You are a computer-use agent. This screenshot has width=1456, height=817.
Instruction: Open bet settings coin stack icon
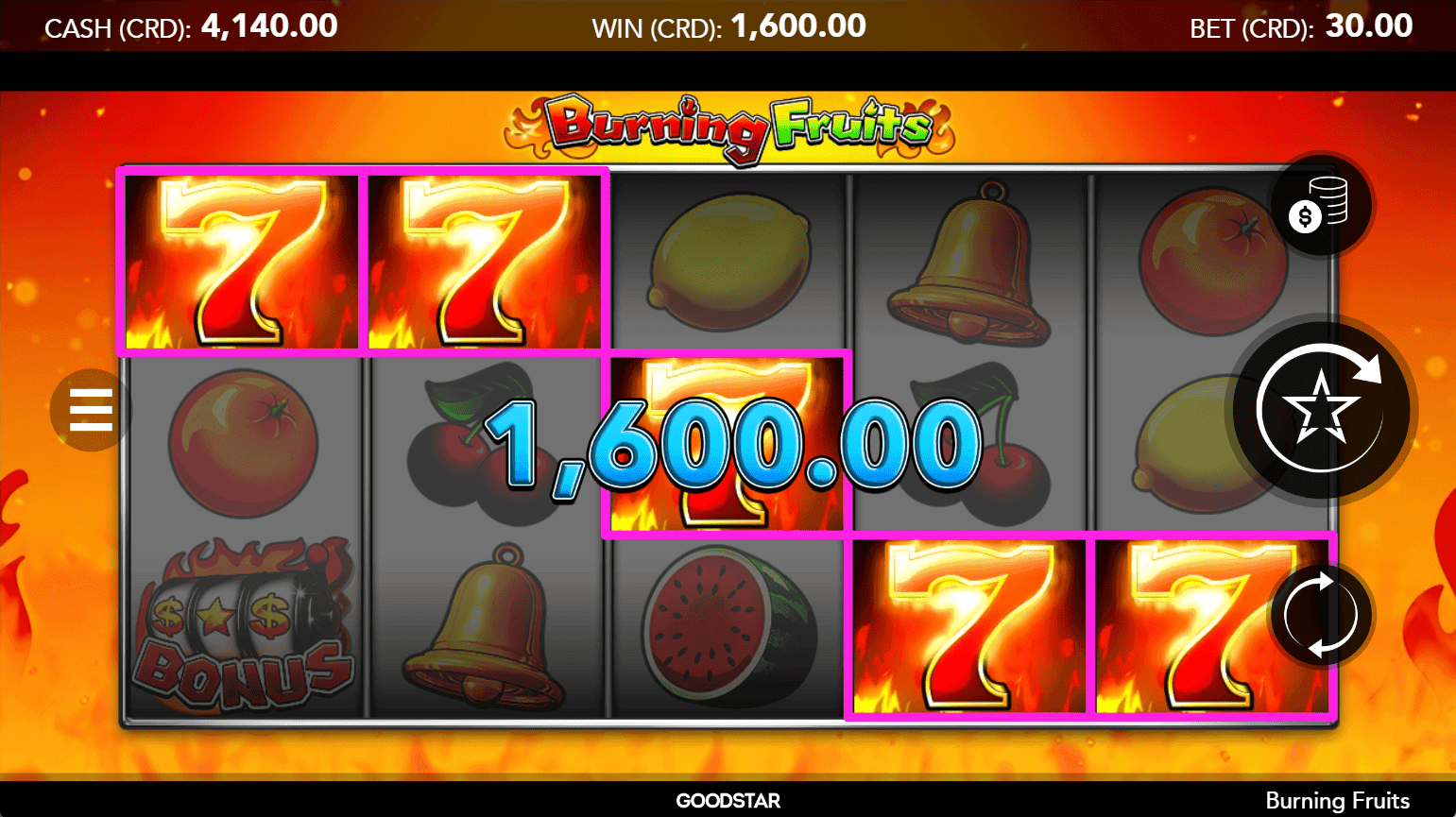pos(1319,206)
